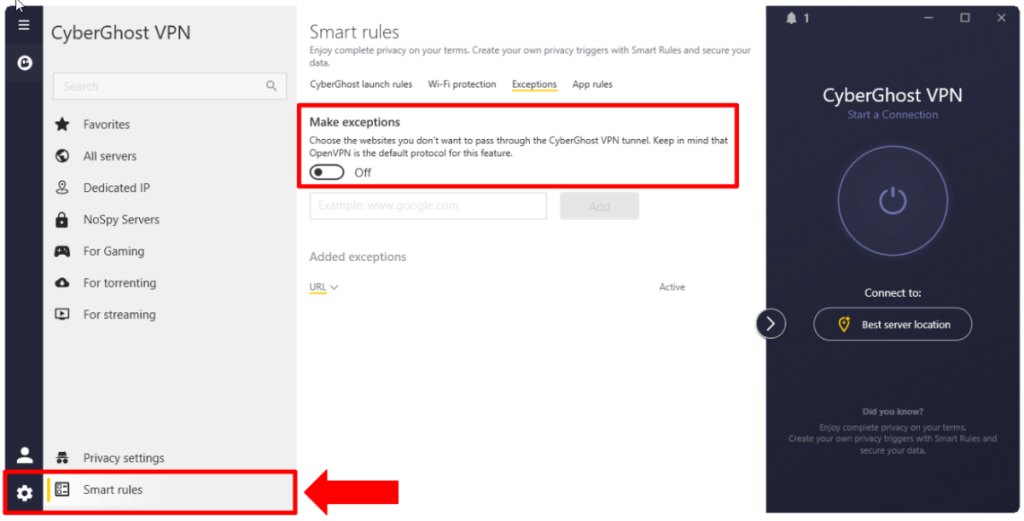This screenshot has width=1024, height=521.
Task: Click the Added exceptions heading
Action: 358,257
